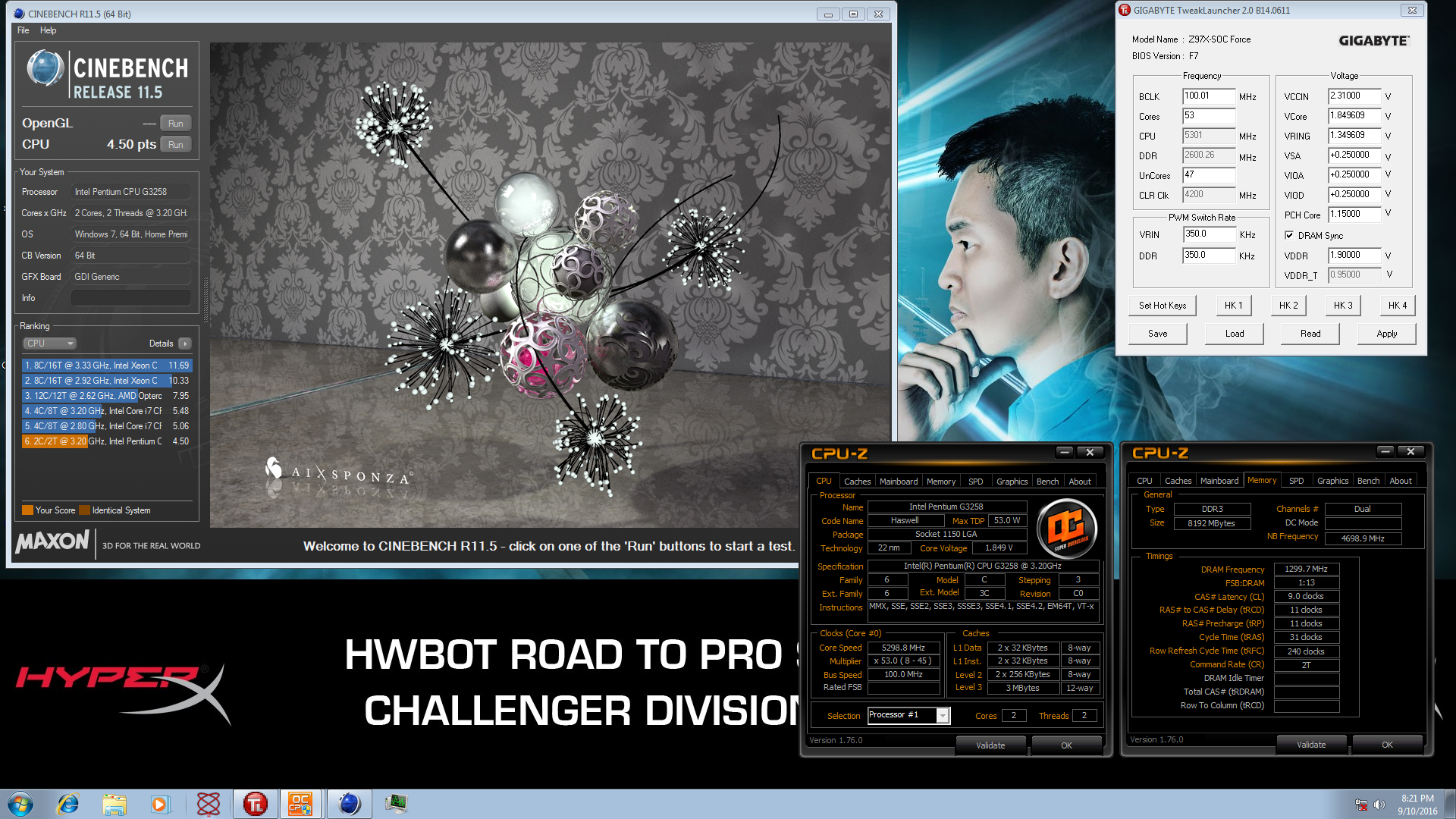Select ranking row 3 AMD Opteron 7.95
The width and height of the screenshot is (1456, 819).
pos(107,396)
